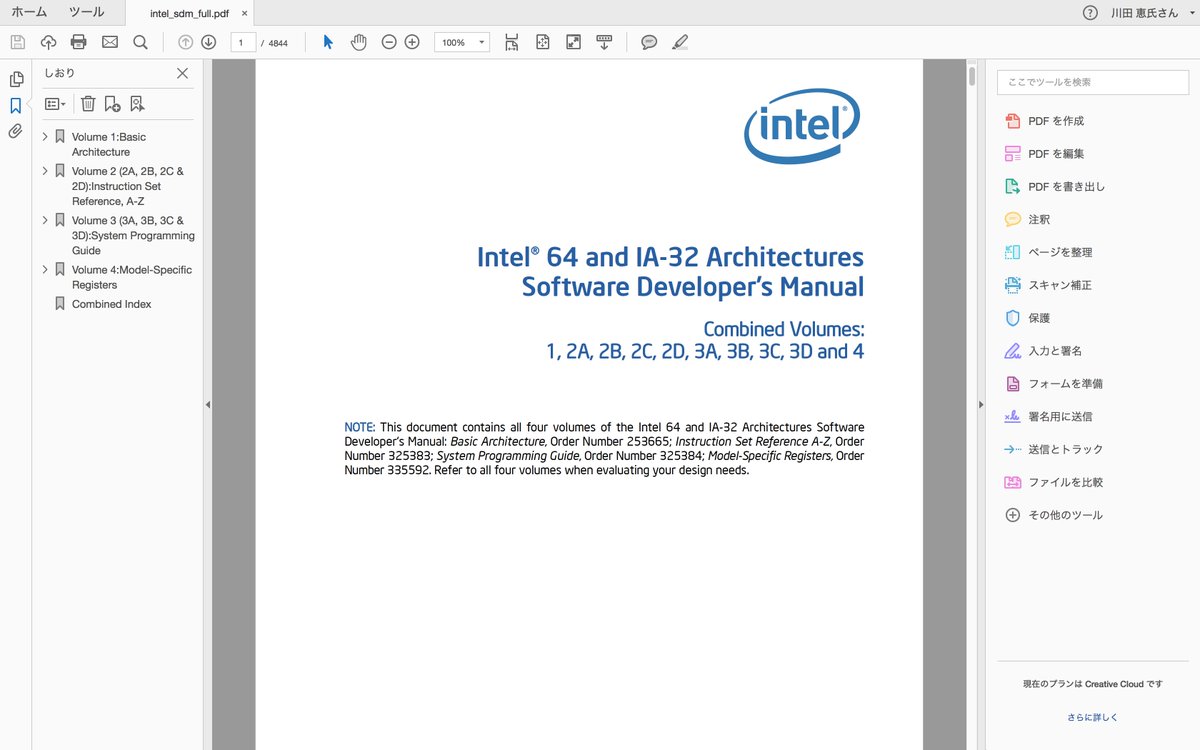
Task: Click the document vertical scrollbar thumb
Action: click(x=972, y=77)
